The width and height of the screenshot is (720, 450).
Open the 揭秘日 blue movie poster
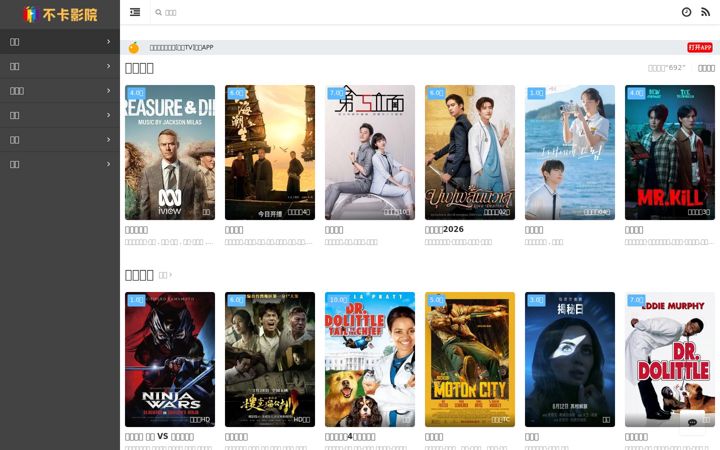point(570,360)
